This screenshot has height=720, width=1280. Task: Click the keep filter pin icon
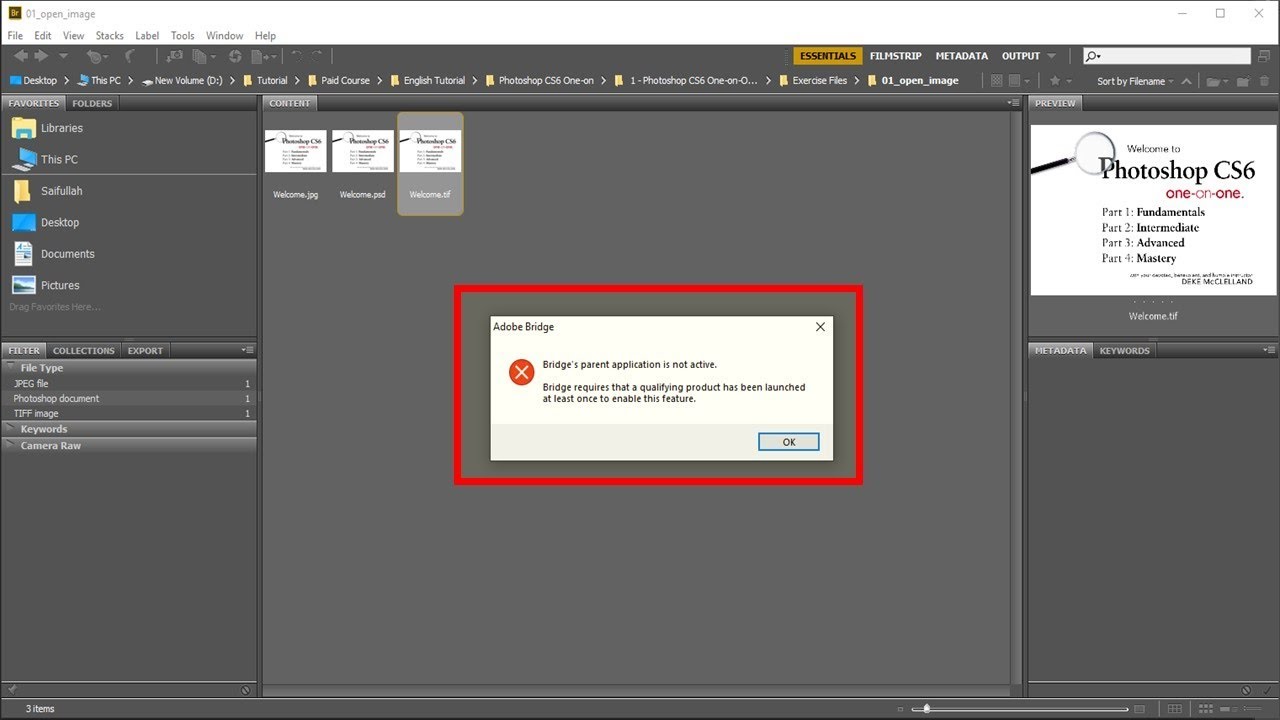(10, 690)
